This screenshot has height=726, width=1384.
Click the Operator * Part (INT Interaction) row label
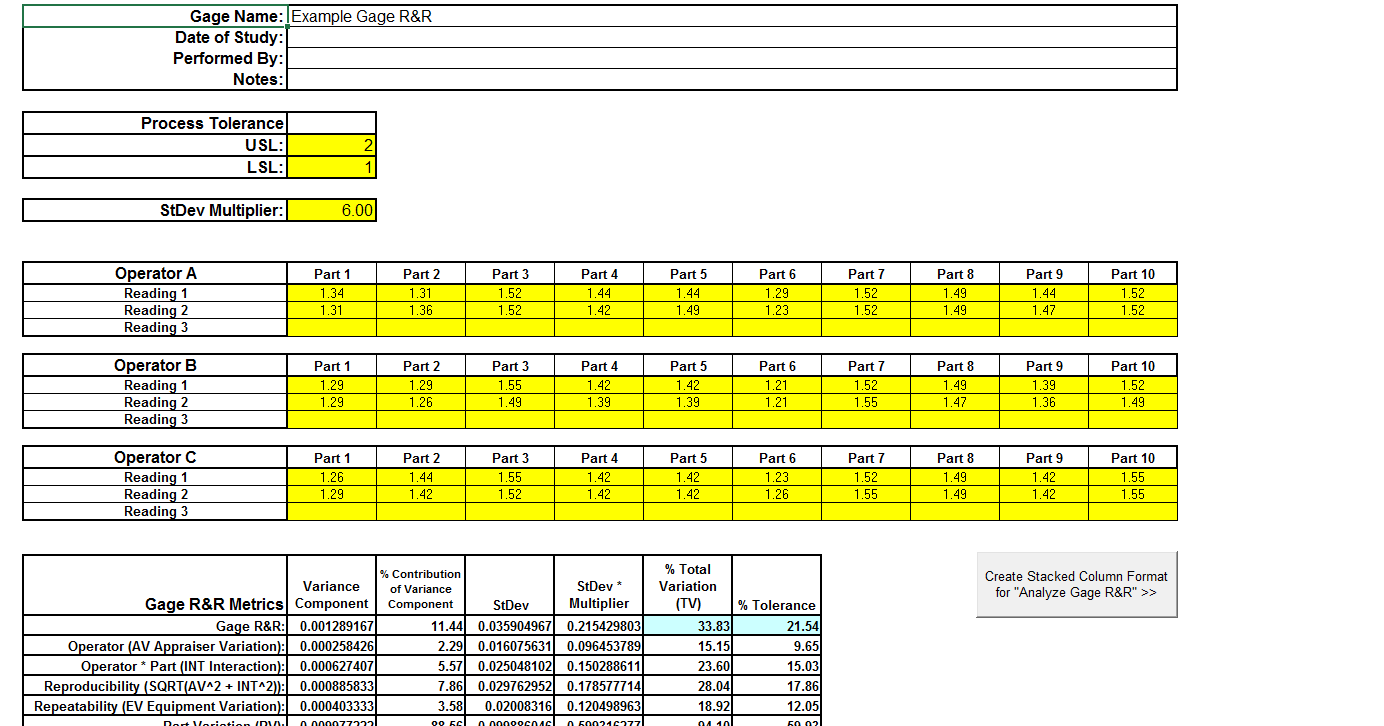[x=155, y=666]
